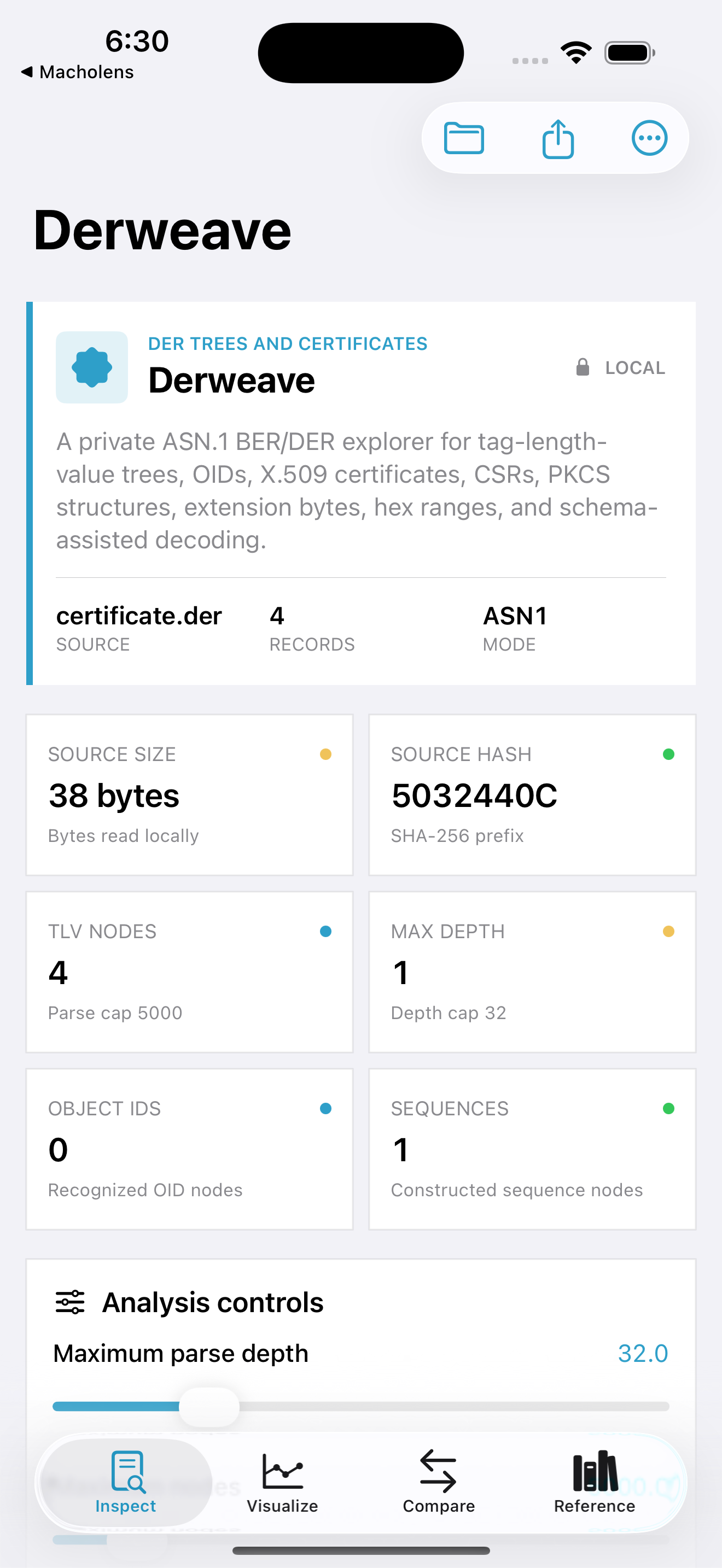The width and height of the screenshot is (722, 1568).
Task: Tap the Parse cap 5000 caption
Action: pyautogui.click(x=115, y=1013)
